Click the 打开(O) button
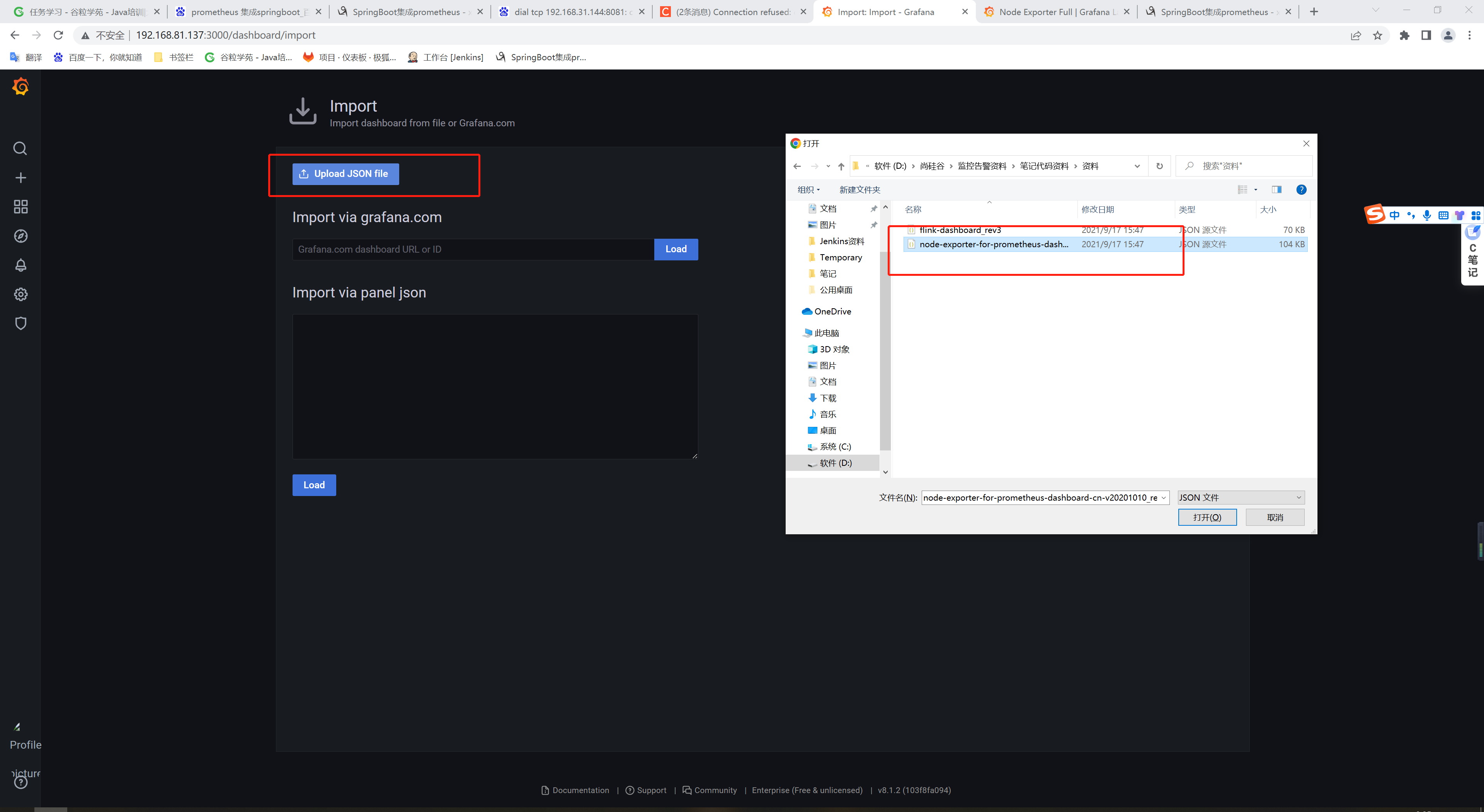The height and width of the screenshot is (812, 1484). [x=1207, y=517]
